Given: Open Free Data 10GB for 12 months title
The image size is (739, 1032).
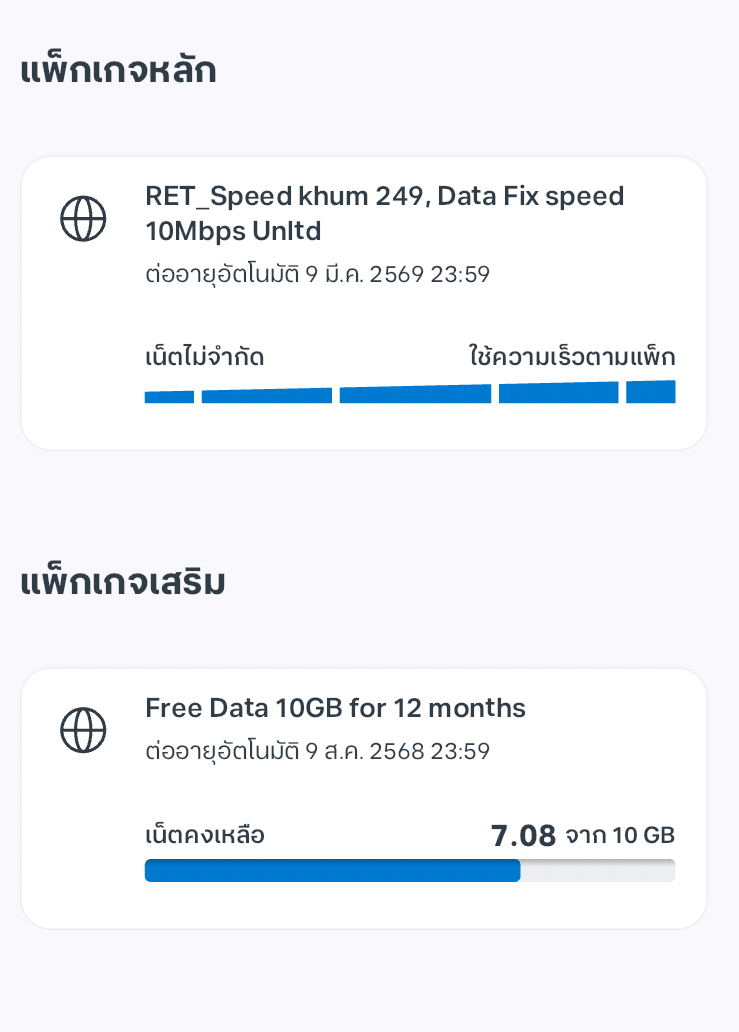Looking at the screenshot, I should (x=335, y=708).
